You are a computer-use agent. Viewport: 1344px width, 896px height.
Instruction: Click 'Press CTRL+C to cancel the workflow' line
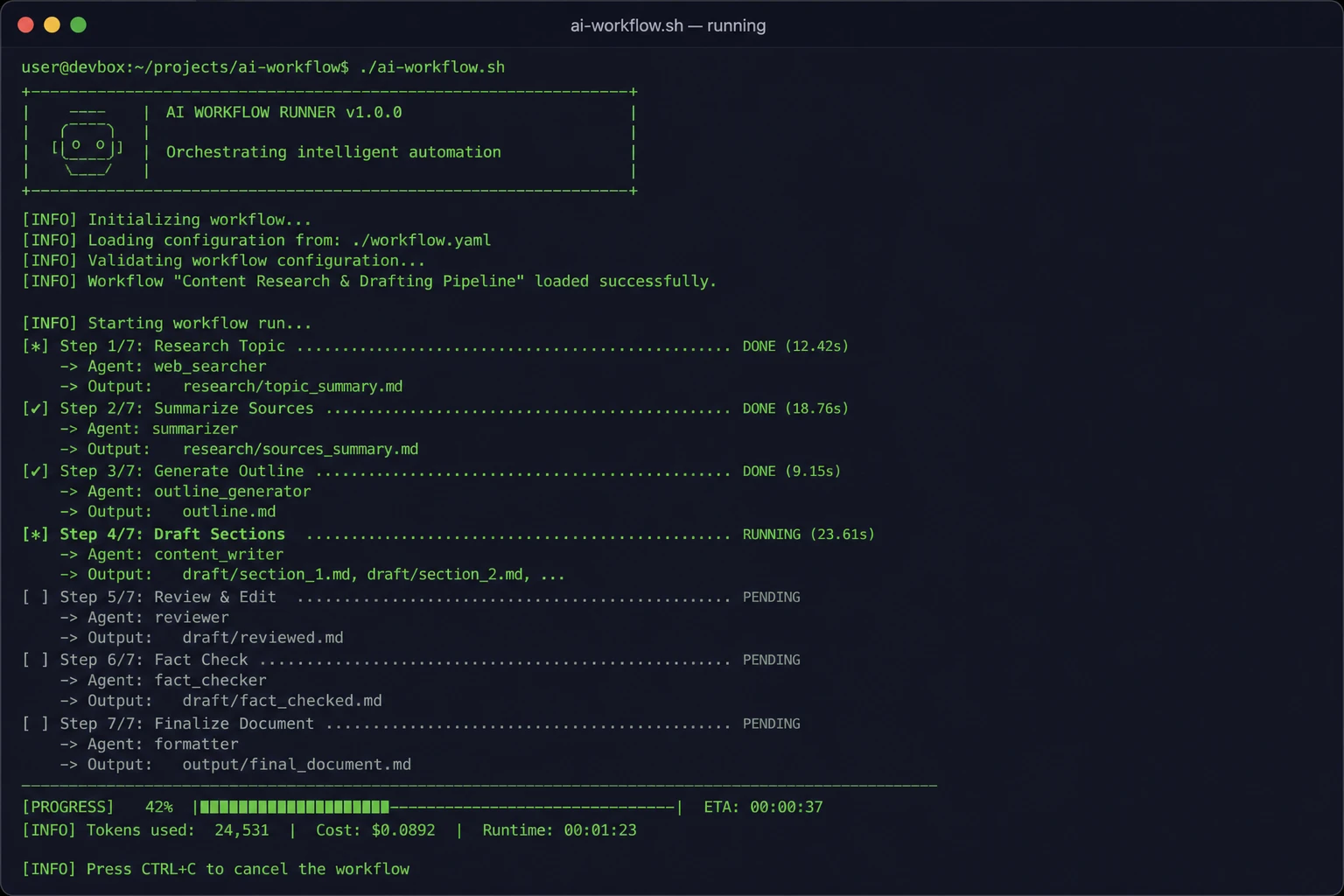click(248, 869)
